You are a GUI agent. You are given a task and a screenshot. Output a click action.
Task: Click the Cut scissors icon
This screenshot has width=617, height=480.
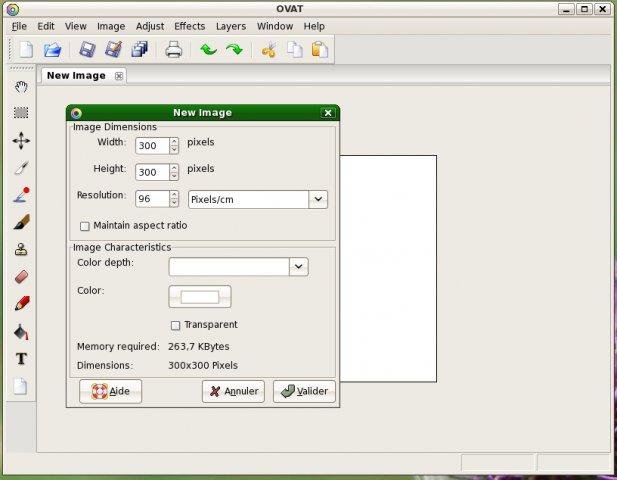point(269,50)
